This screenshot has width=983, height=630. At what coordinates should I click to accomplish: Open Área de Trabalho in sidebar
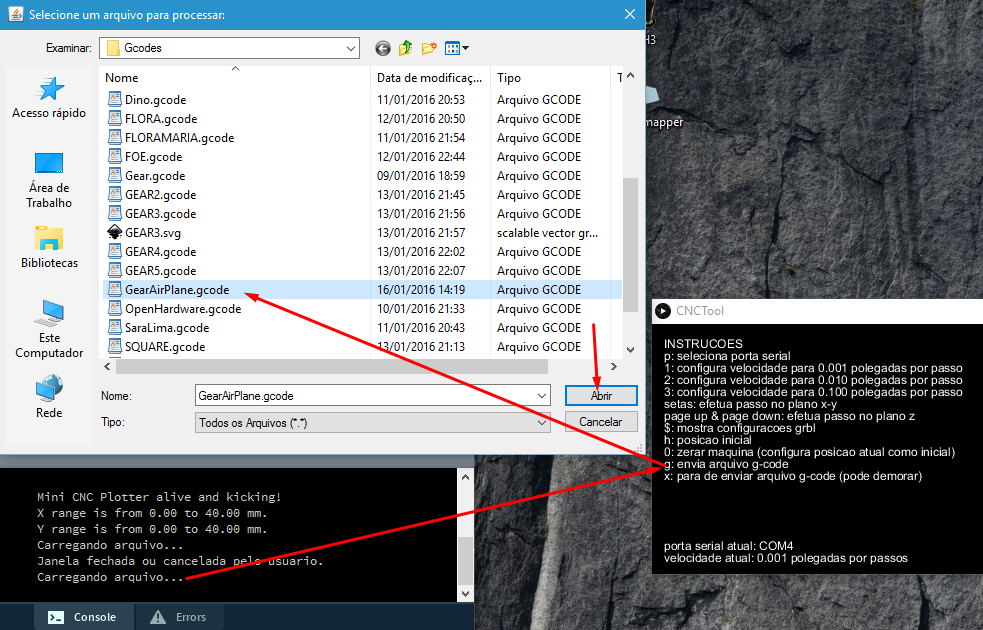(x=49, y=181)
